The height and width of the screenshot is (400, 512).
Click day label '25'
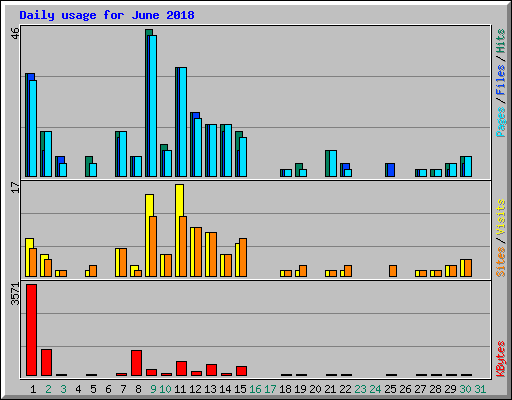tap(390, 389)
